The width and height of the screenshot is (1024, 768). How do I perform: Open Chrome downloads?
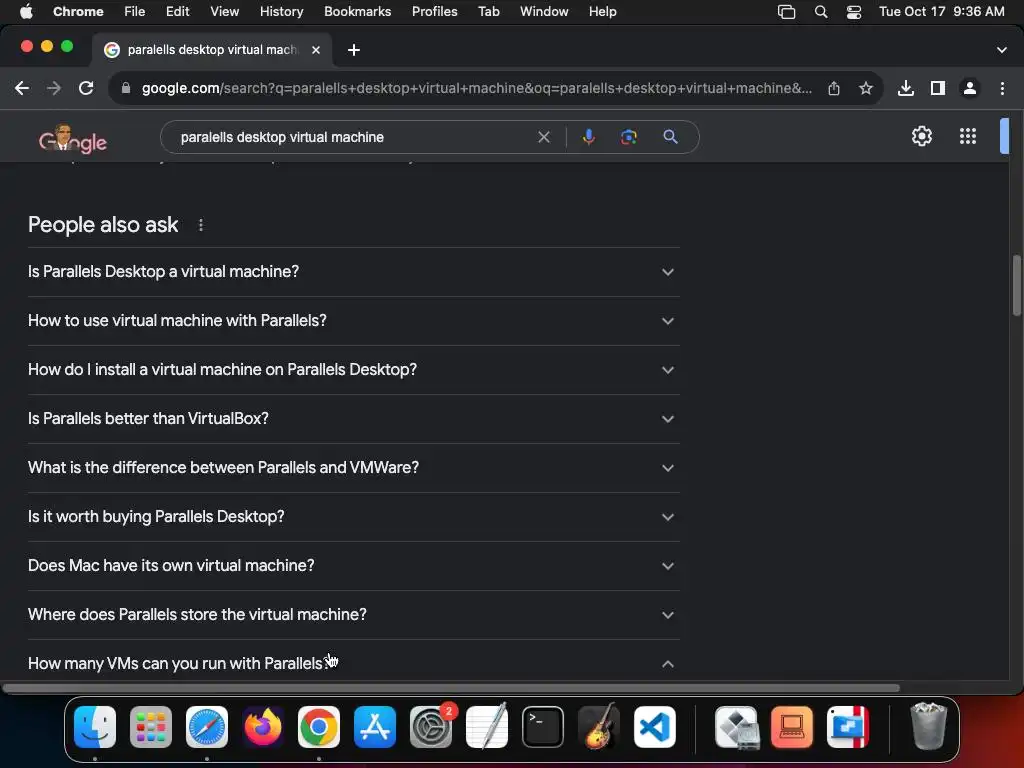pyautogui.click(x=906, y=88)
